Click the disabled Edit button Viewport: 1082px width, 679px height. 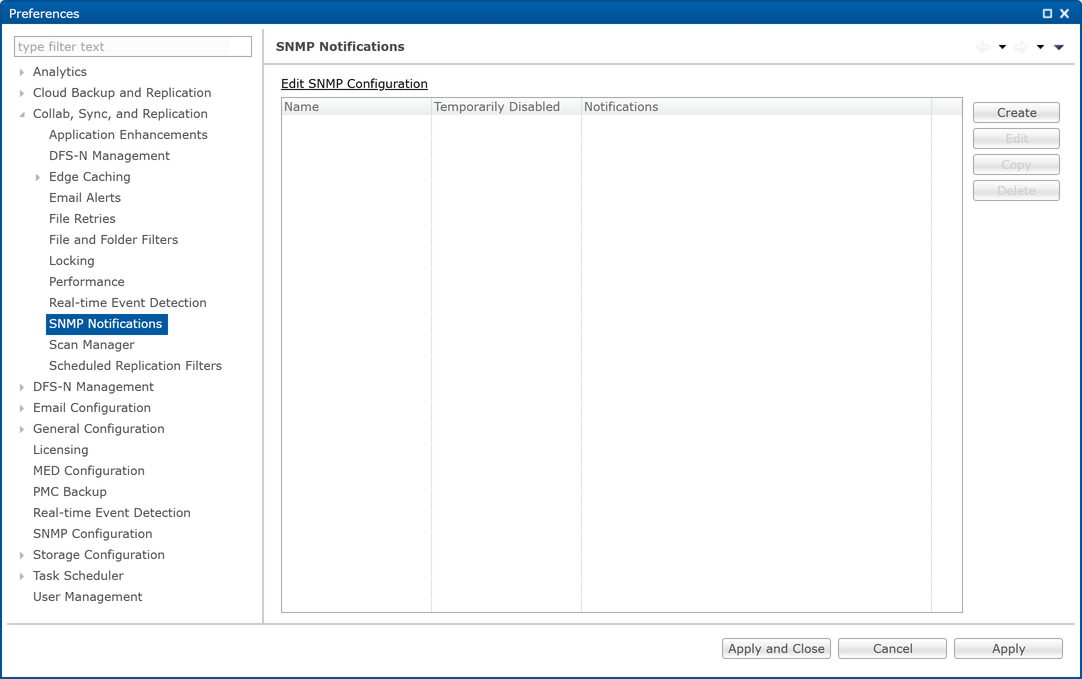(x=1016, y=139)
